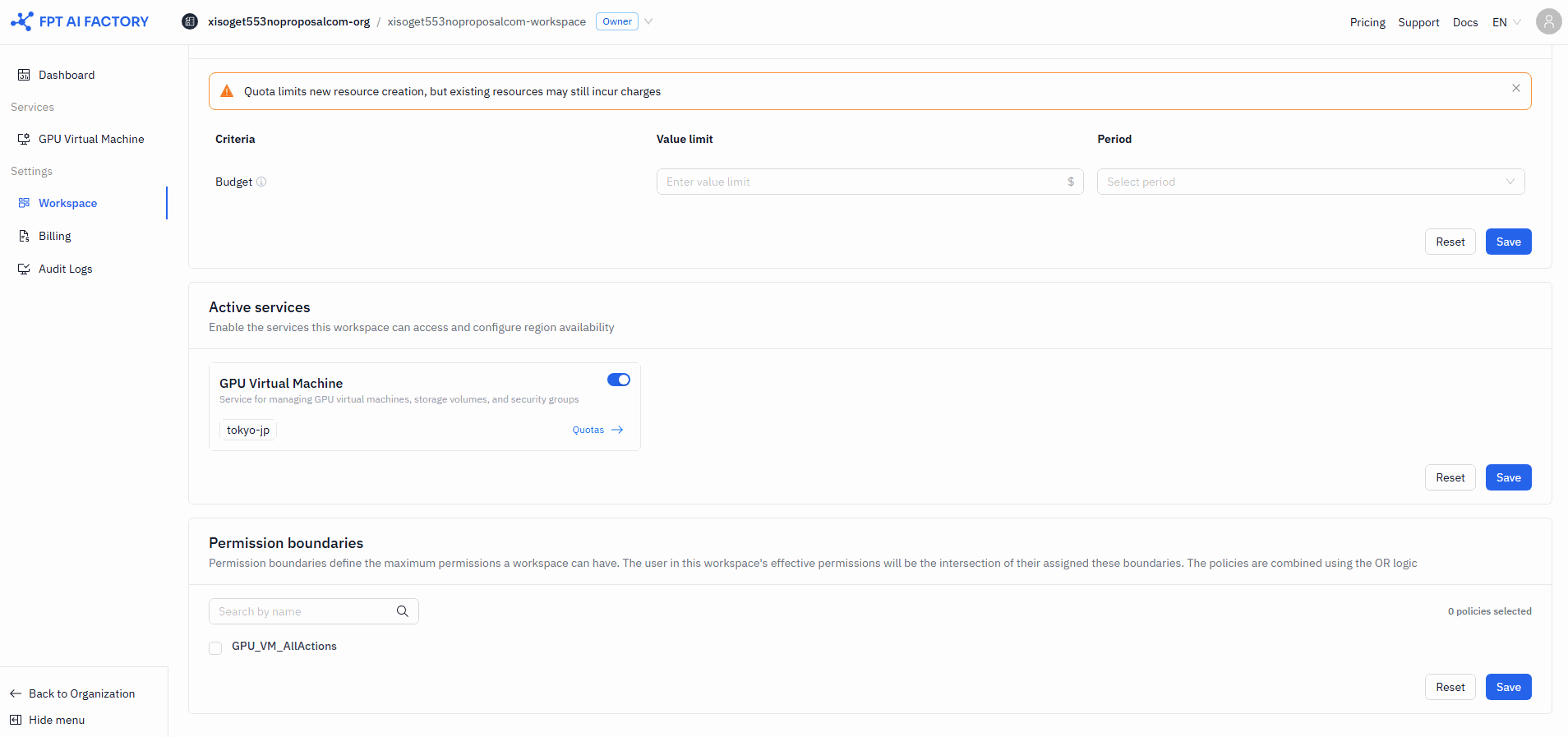Viewport: 1568px width, 737px height.
Task: Click the Workspace sidebar icon
Action: click(x=24, y=203)
